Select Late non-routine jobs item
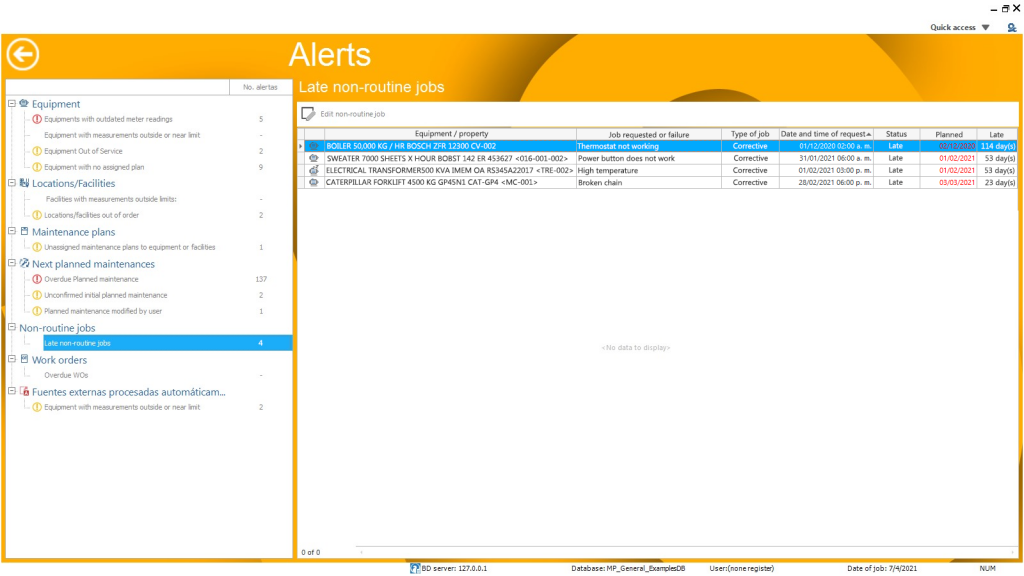Viewport: 1024px width, 576px height. pos(168,343)
